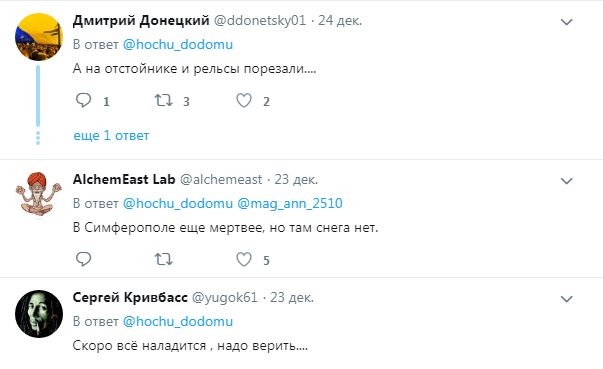Open the tweet timestamp "24 дек."
Image resolution: width=603 pixels, height=369 pixels.
pos(340,20)
